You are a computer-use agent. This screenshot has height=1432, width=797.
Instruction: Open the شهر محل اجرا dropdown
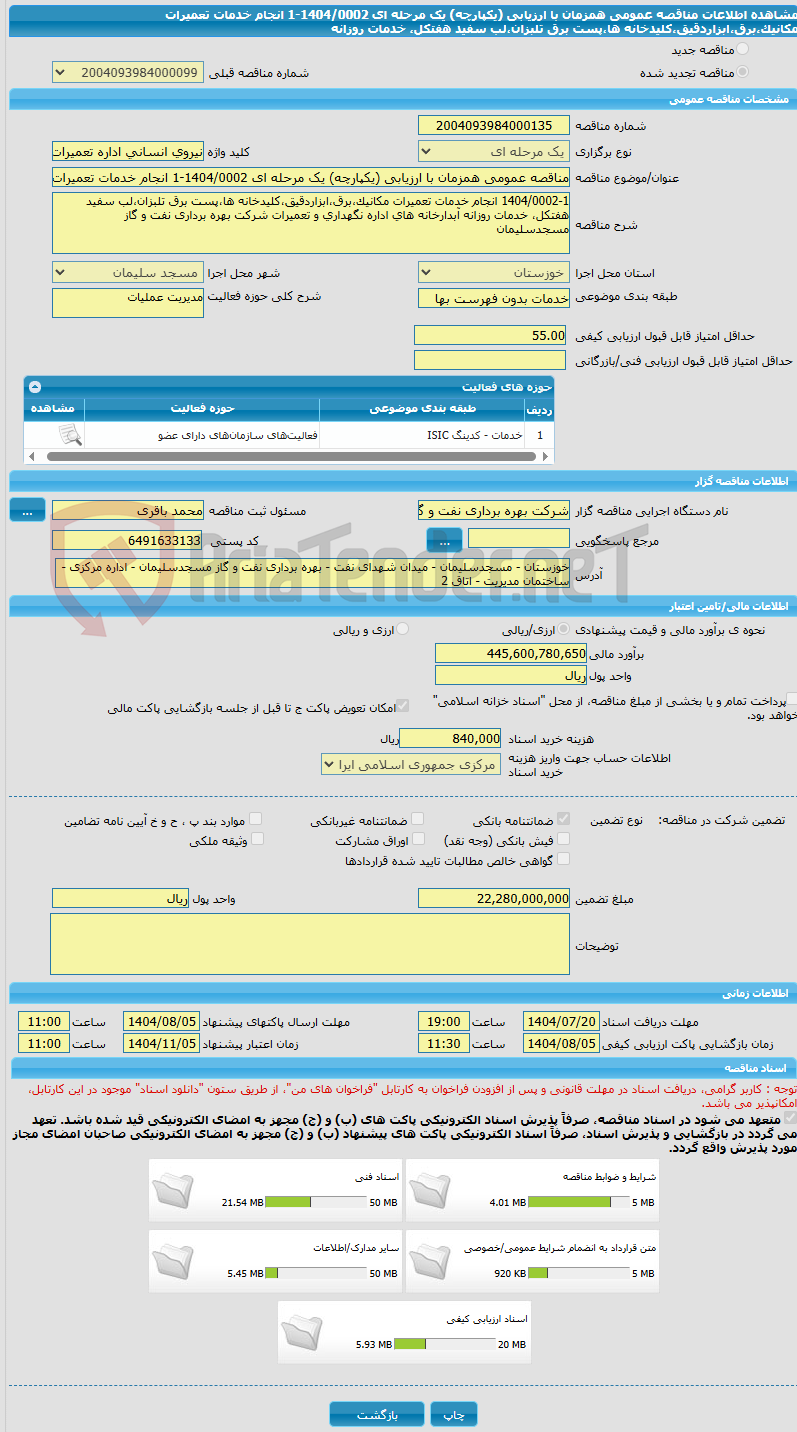127,272
